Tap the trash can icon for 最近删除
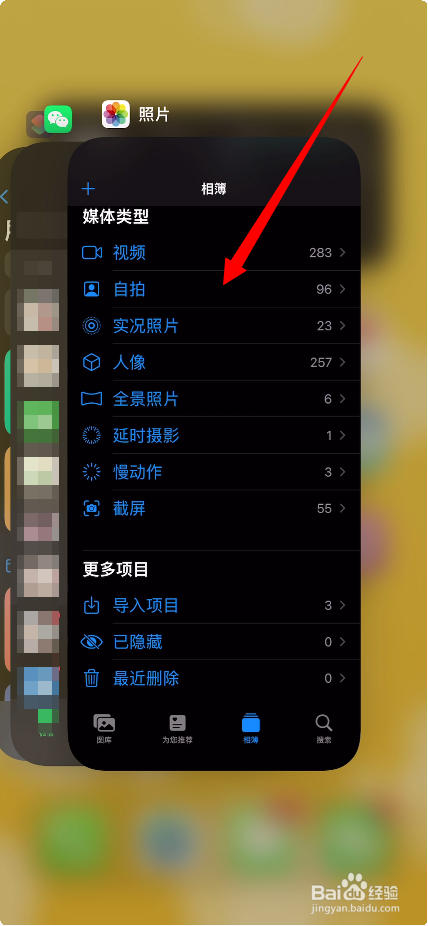Screen dimensions: 428x926 (x=92, y=679)
